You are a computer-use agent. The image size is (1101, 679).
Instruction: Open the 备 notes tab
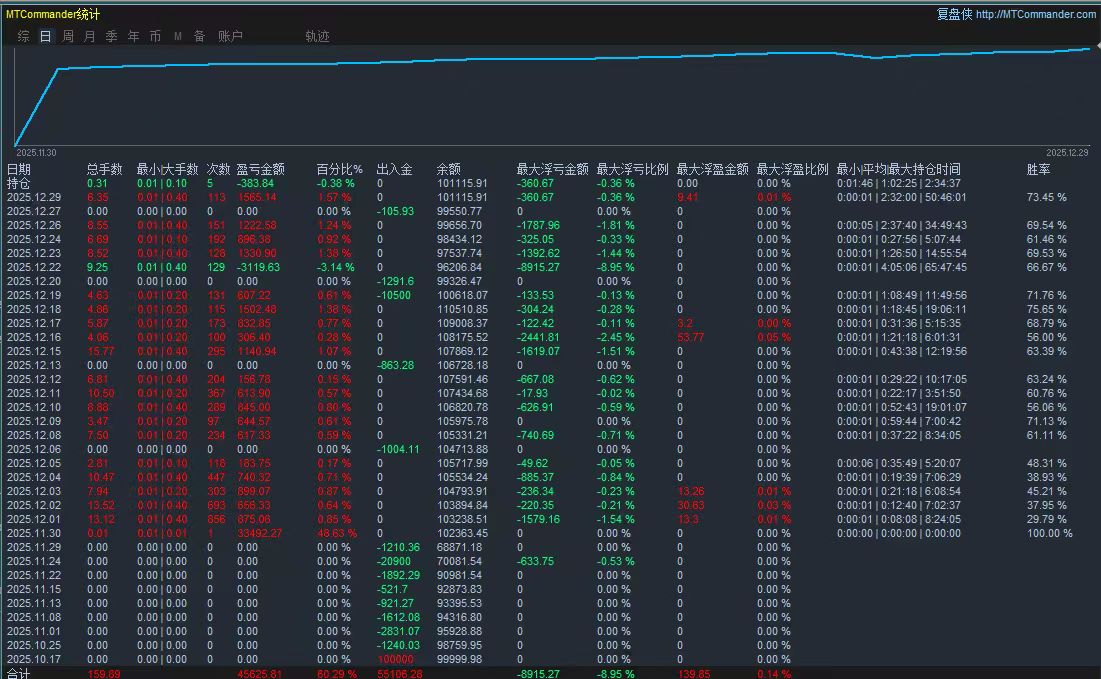click(x=199, y=36)
